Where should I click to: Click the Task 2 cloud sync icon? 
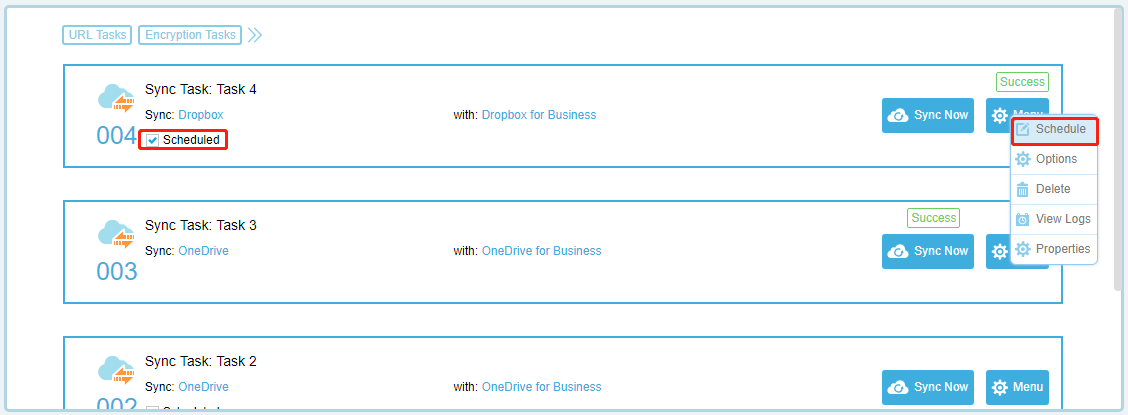(116, 372)
